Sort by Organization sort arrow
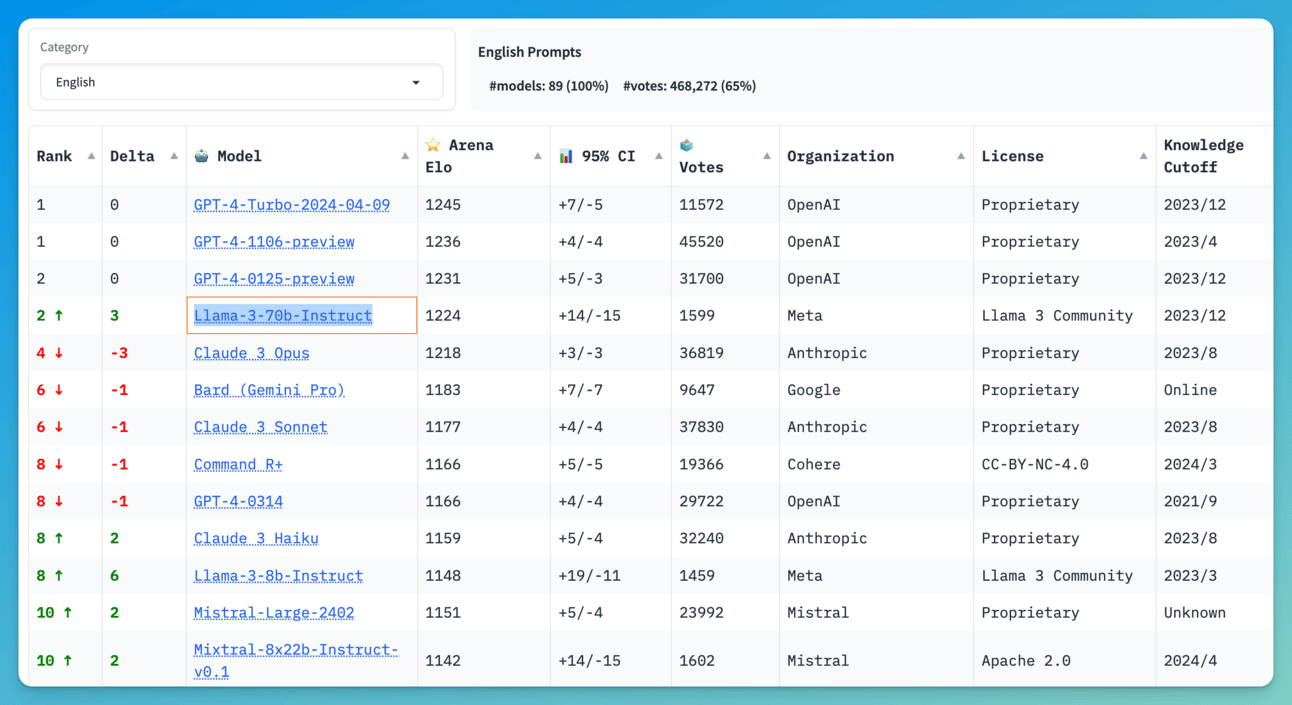 click(961, 156)
